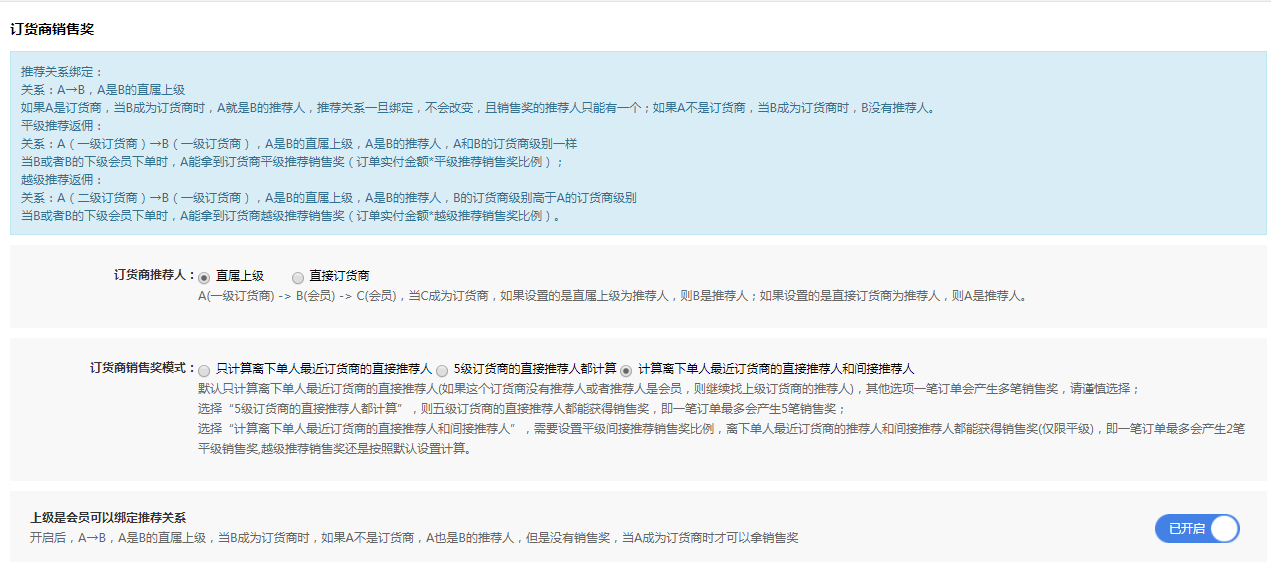Click the 上级是会员可以绑定推荐关系 title
Screen dimensions: 1271x562
point(108,518)
